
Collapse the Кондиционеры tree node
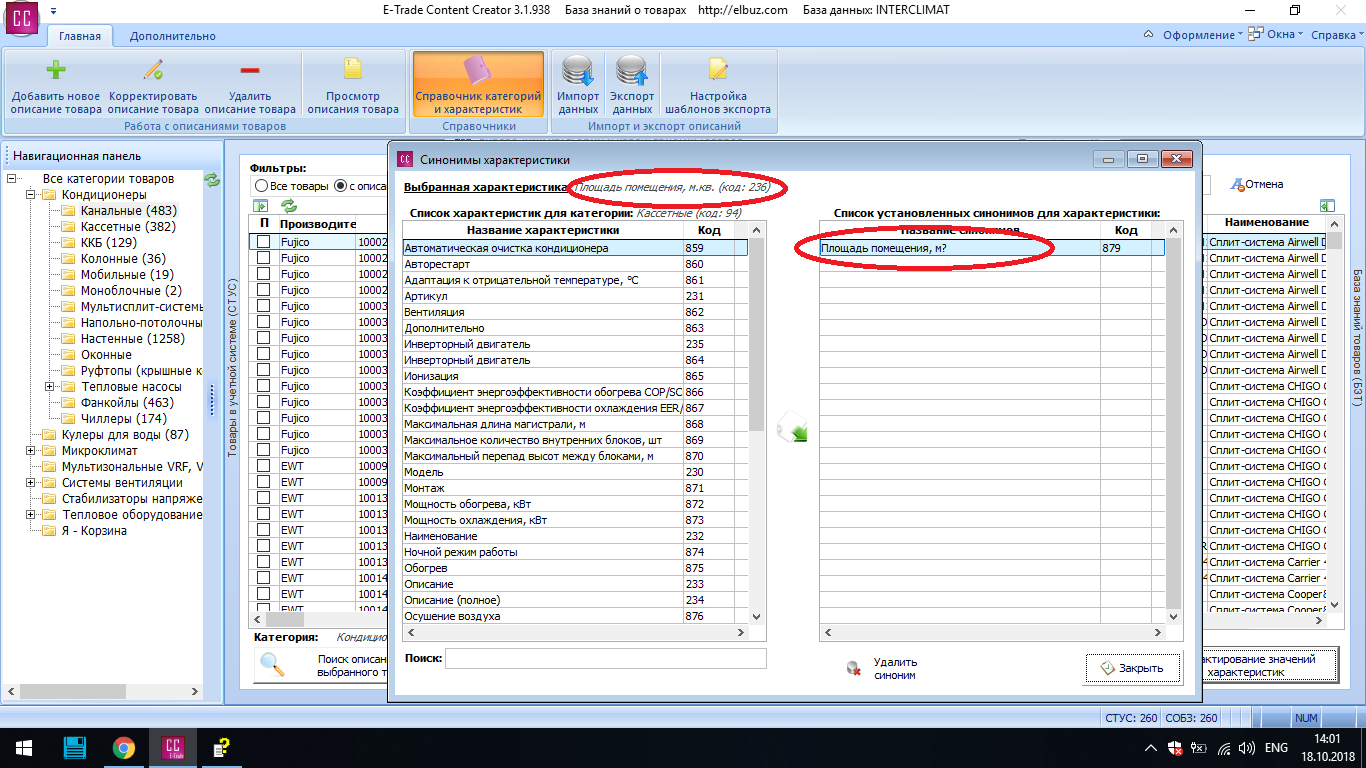(31, 195)
